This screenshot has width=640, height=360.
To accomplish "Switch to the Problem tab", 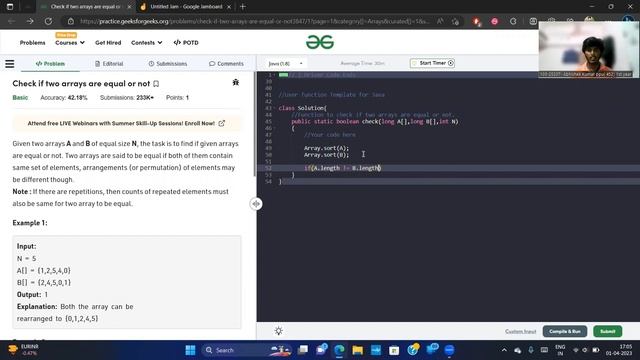I will [50, 64].
